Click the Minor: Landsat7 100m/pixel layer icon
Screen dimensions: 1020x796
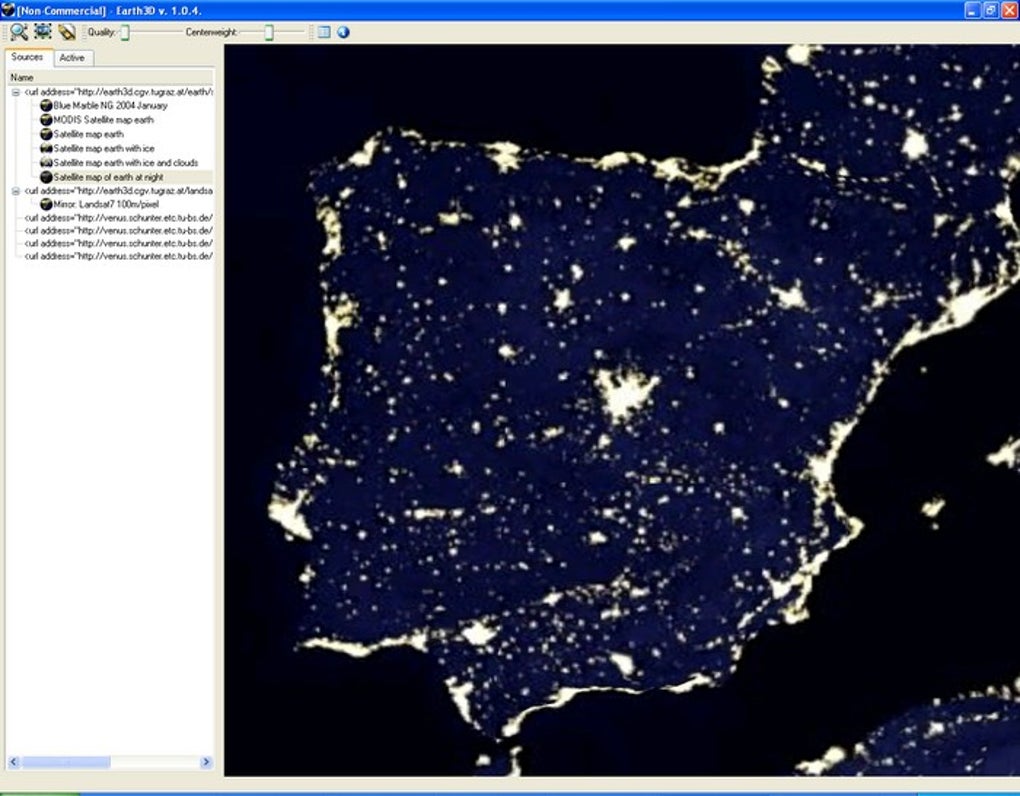point(46,204)
